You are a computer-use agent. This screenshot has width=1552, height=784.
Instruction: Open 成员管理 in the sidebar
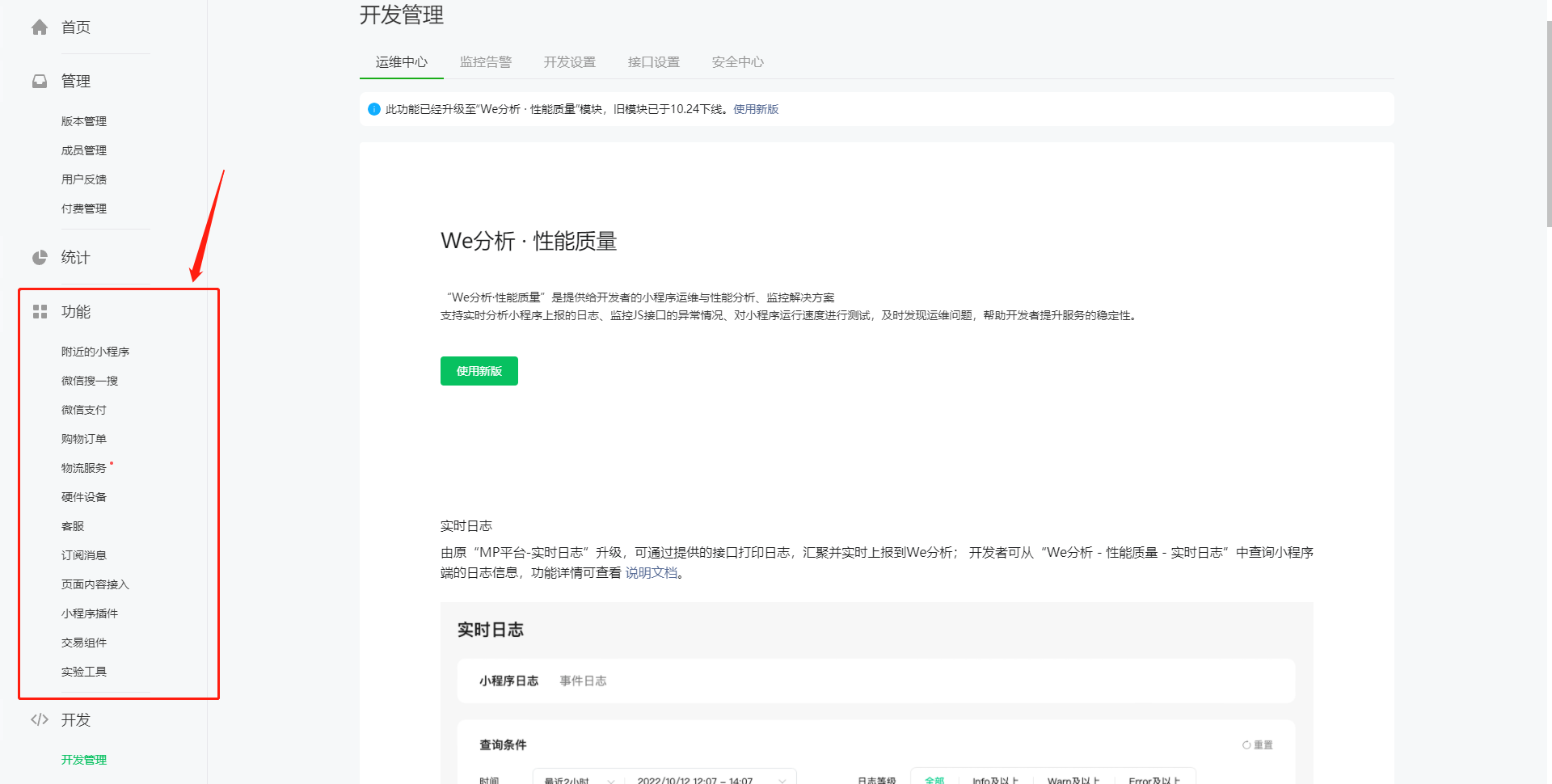pos(84,150)
